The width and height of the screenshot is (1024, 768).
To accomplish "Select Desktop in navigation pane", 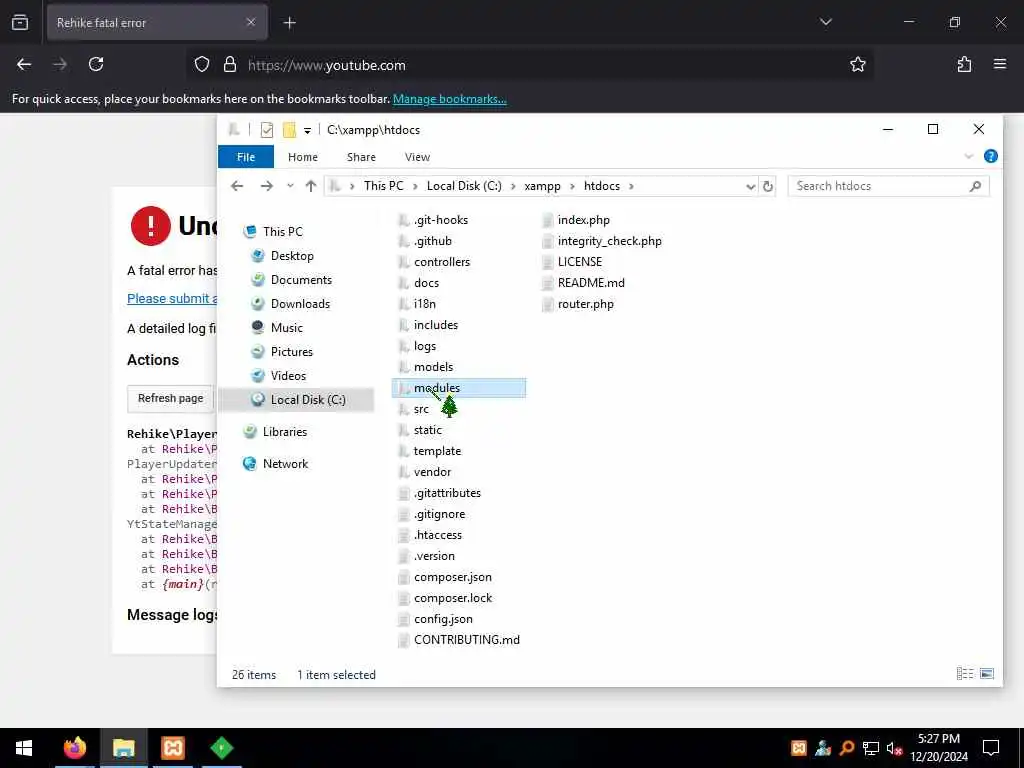I will pyautogui.click(x=292, y=256).
